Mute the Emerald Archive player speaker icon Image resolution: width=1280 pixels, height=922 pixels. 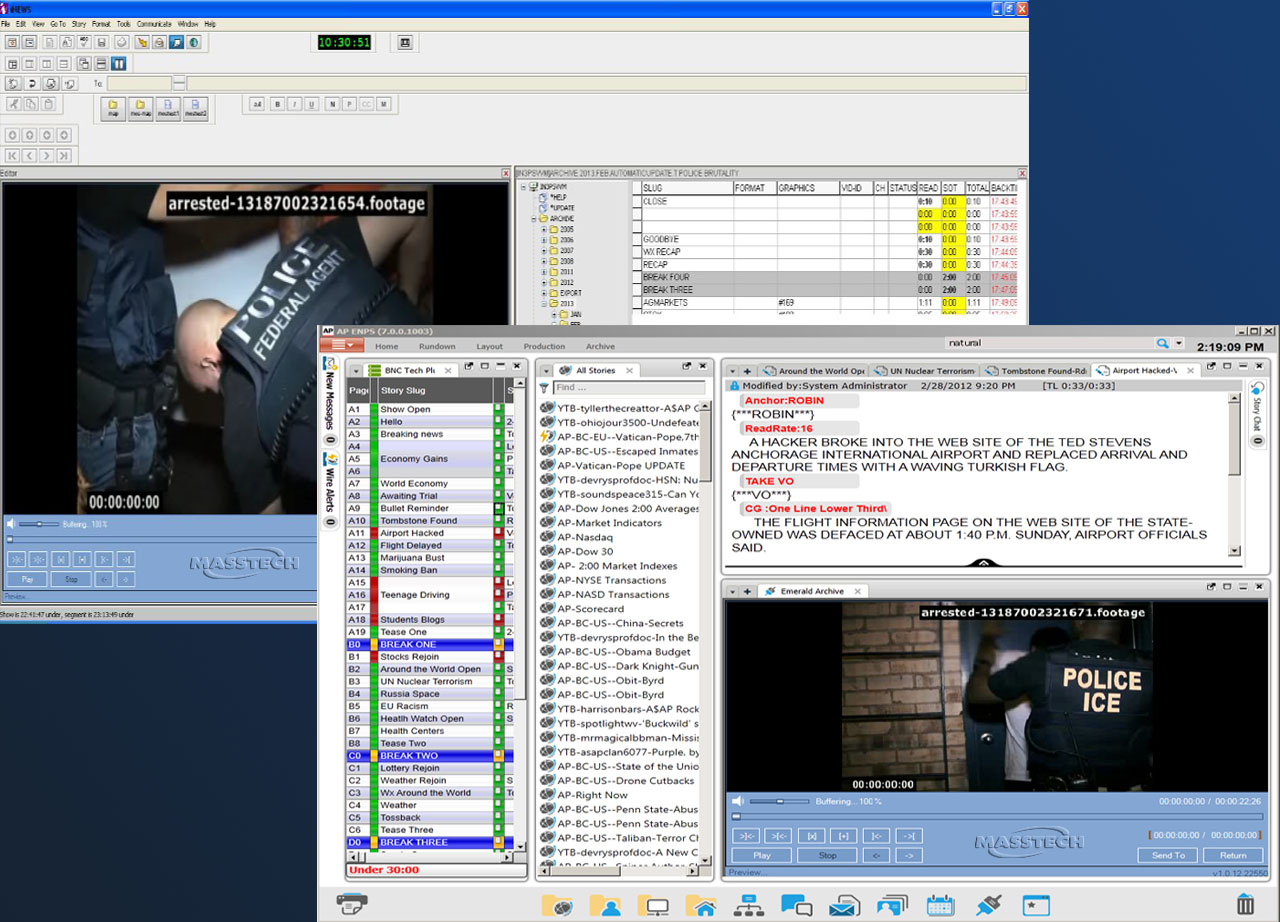pyautogui.click(x=738, y=801)
